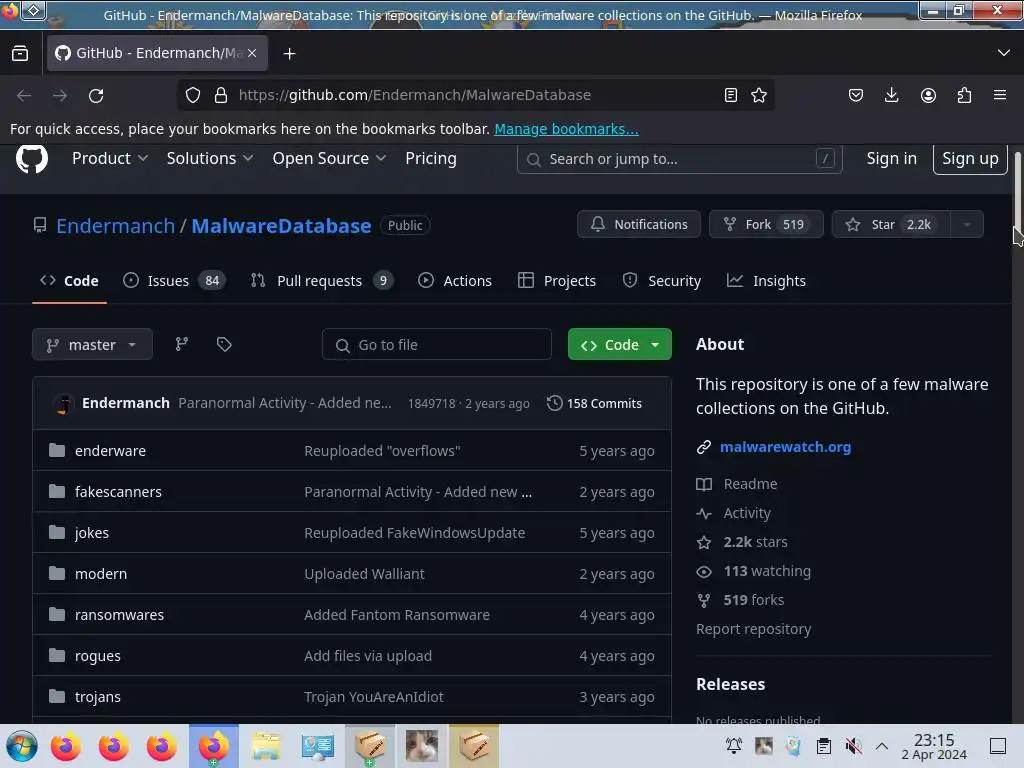This screenshot has width=1024, height=768.
Task: Open the fakescanners folder
Action: click(118, 492)
